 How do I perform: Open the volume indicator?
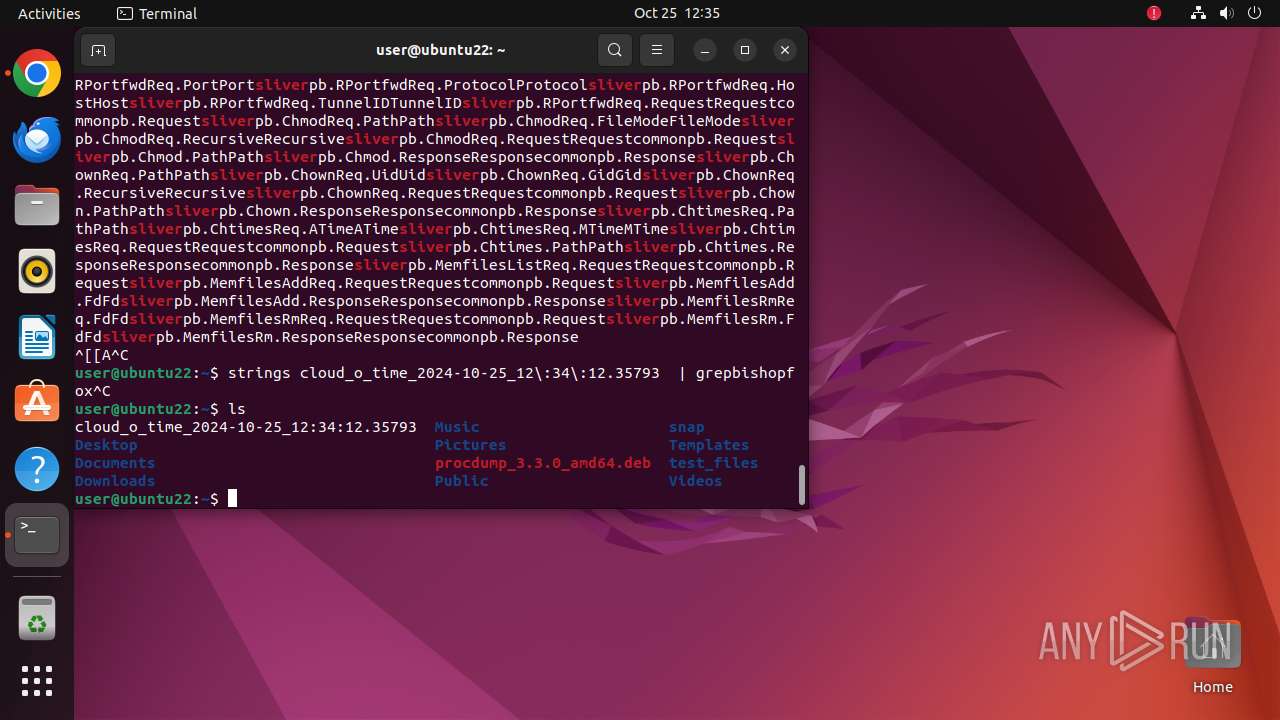point(1227,13)
